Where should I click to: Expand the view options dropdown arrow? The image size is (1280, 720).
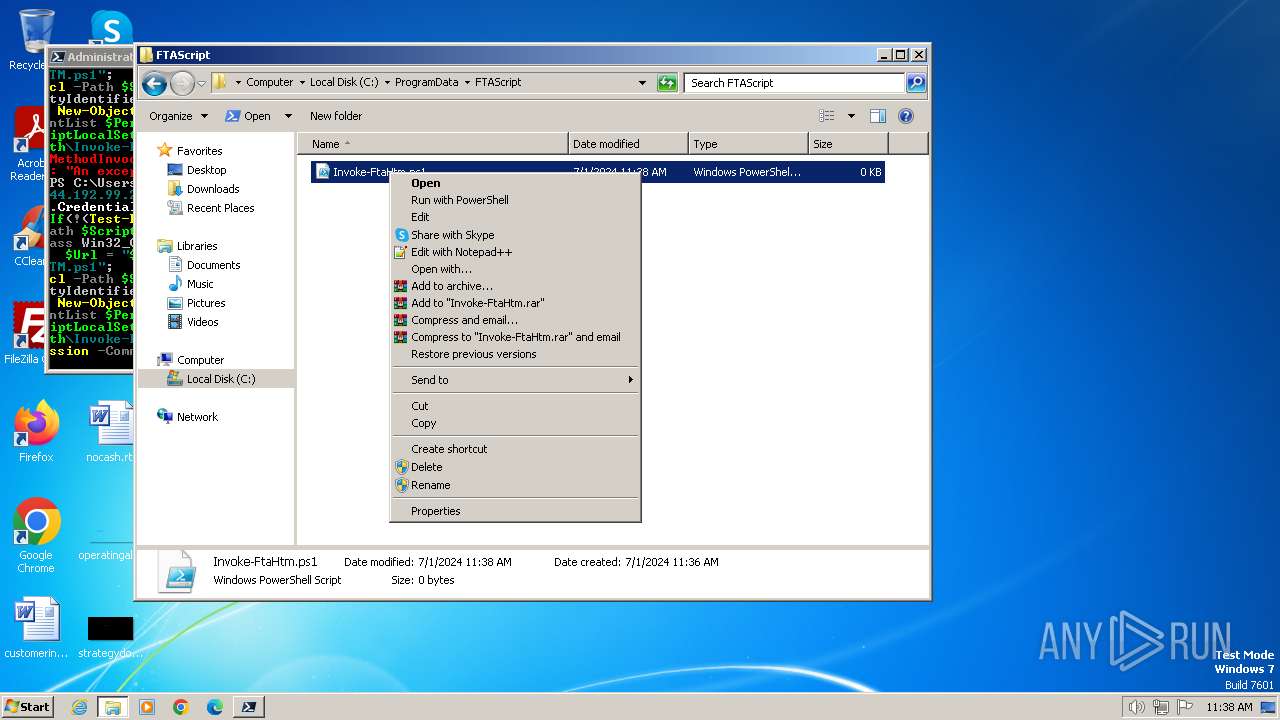[x=851, y=116]
